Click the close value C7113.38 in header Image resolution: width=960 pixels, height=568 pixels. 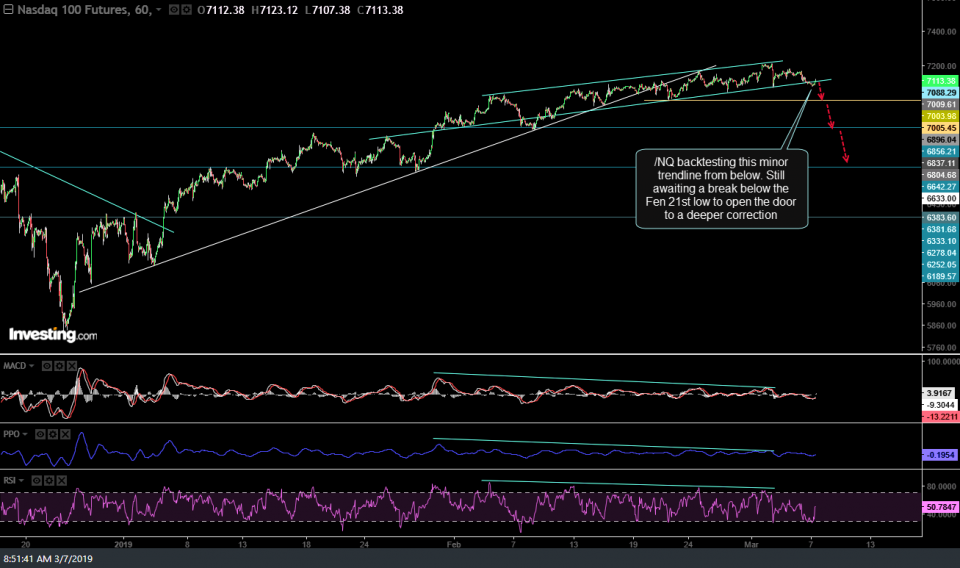[380, 10]
